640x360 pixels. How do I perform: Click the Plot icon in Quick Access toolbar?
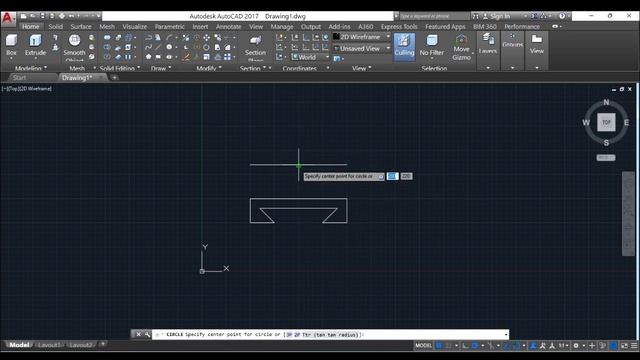coord(62,16)
